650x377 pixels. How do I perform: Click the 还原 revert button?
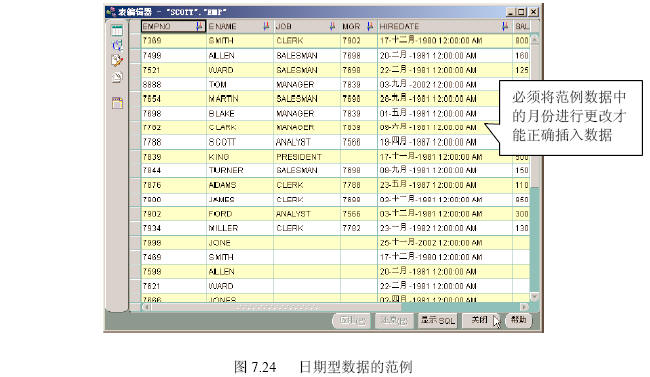click(394, 321)
